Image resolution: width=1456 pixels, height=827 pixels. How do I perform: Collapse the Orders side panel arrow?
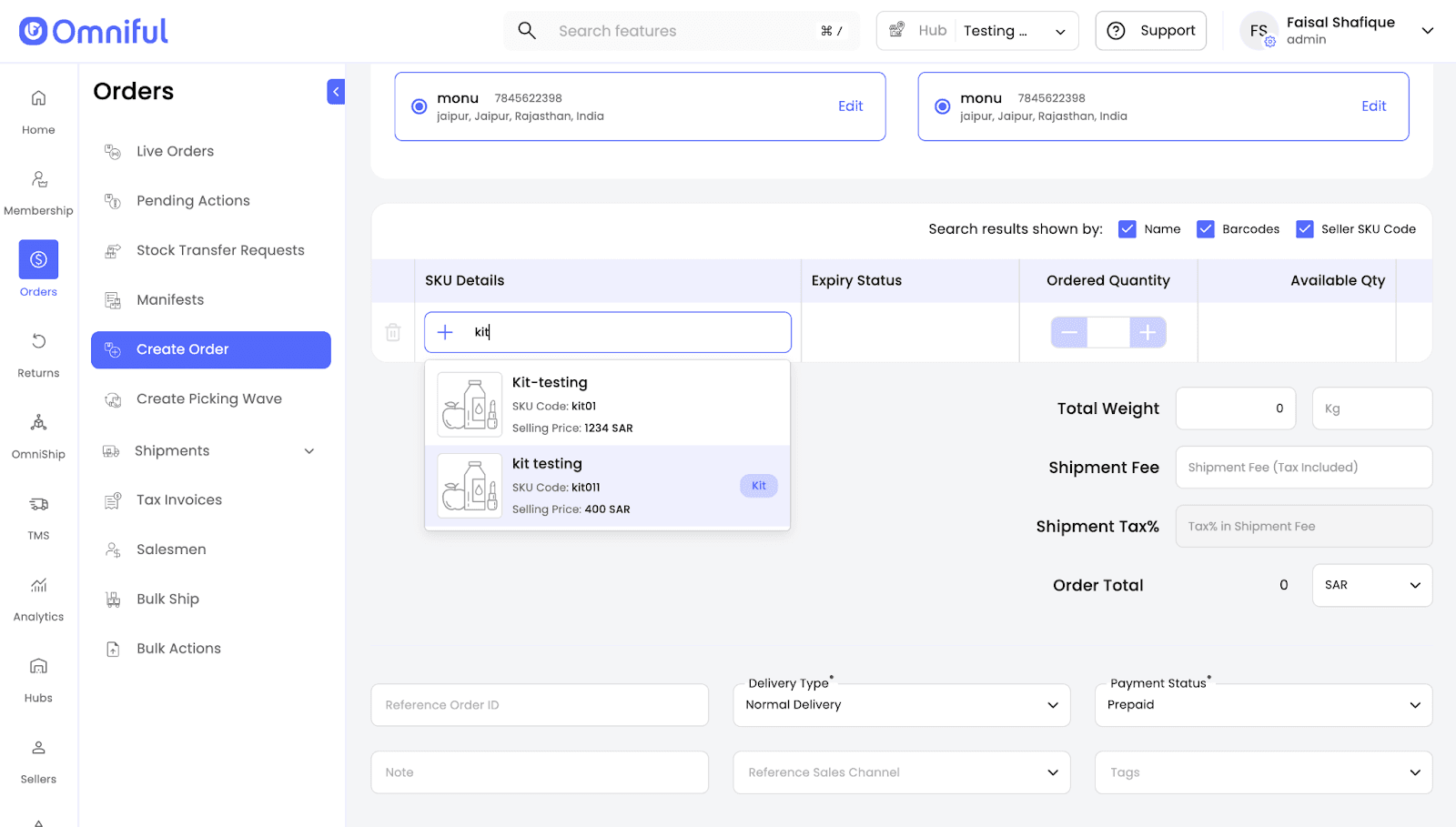click(x=336, y=92)
